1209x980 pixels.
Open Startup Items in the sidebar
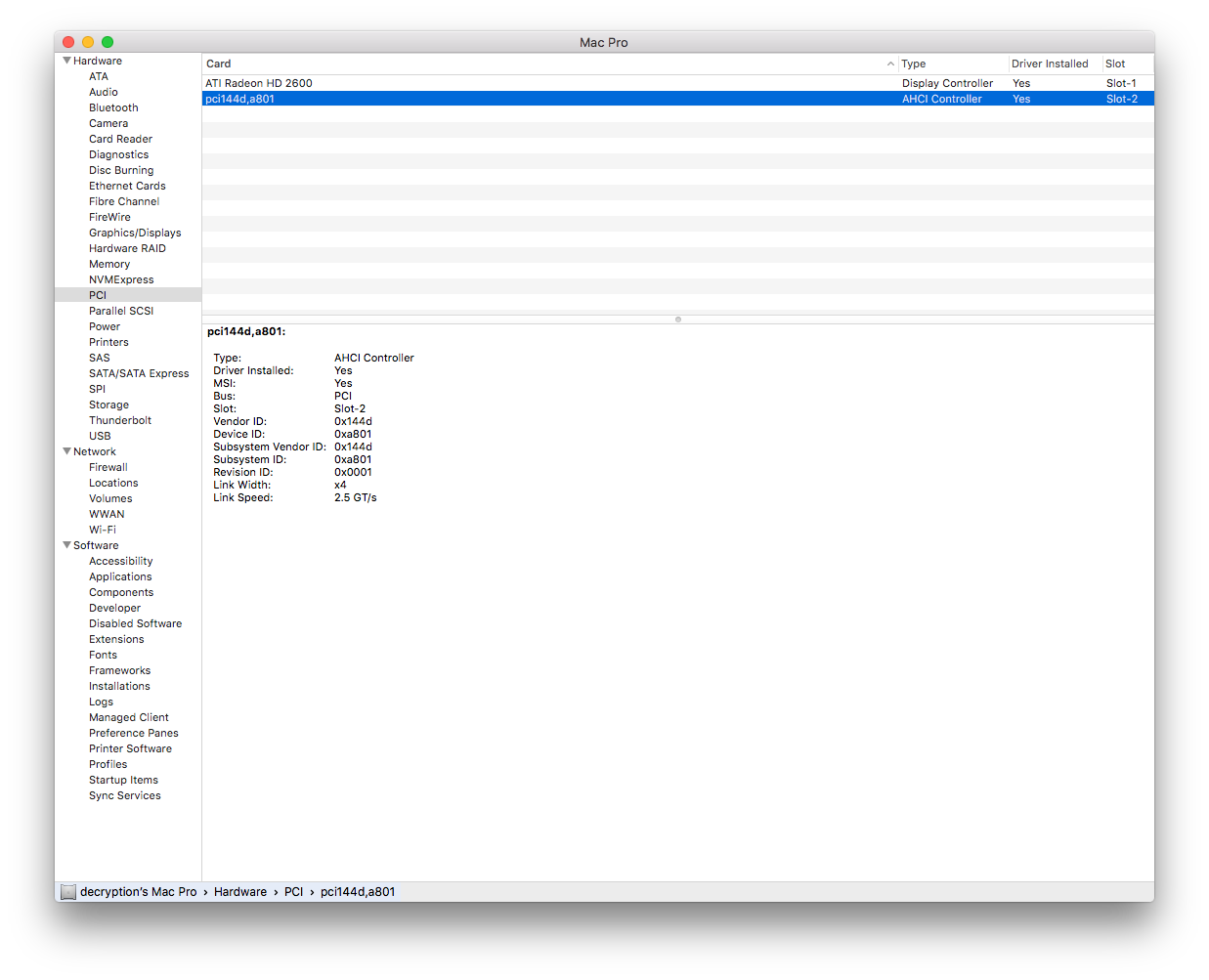(x=123, y=780)
